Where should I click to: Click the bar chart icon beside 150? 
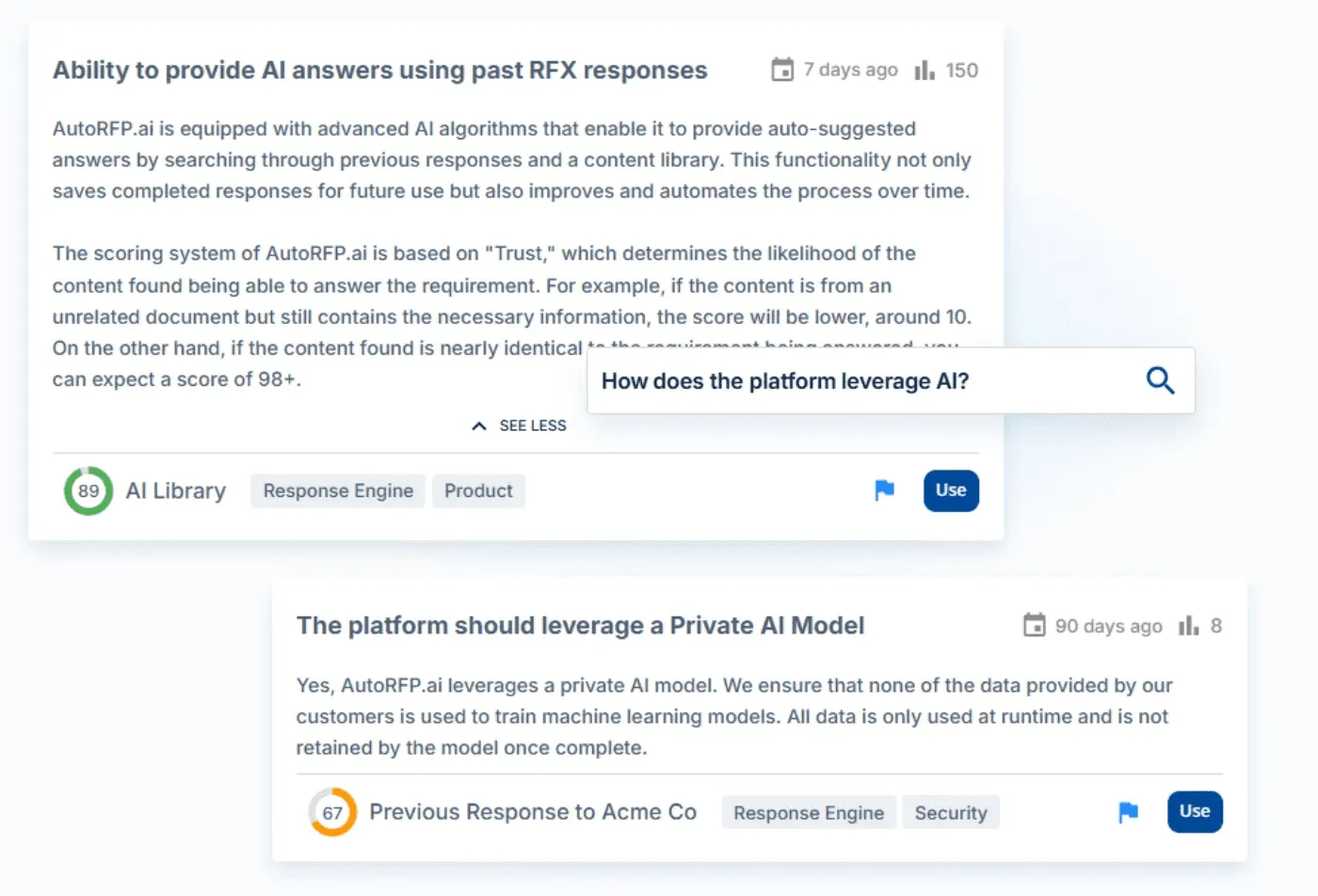(x=924, y=70)
